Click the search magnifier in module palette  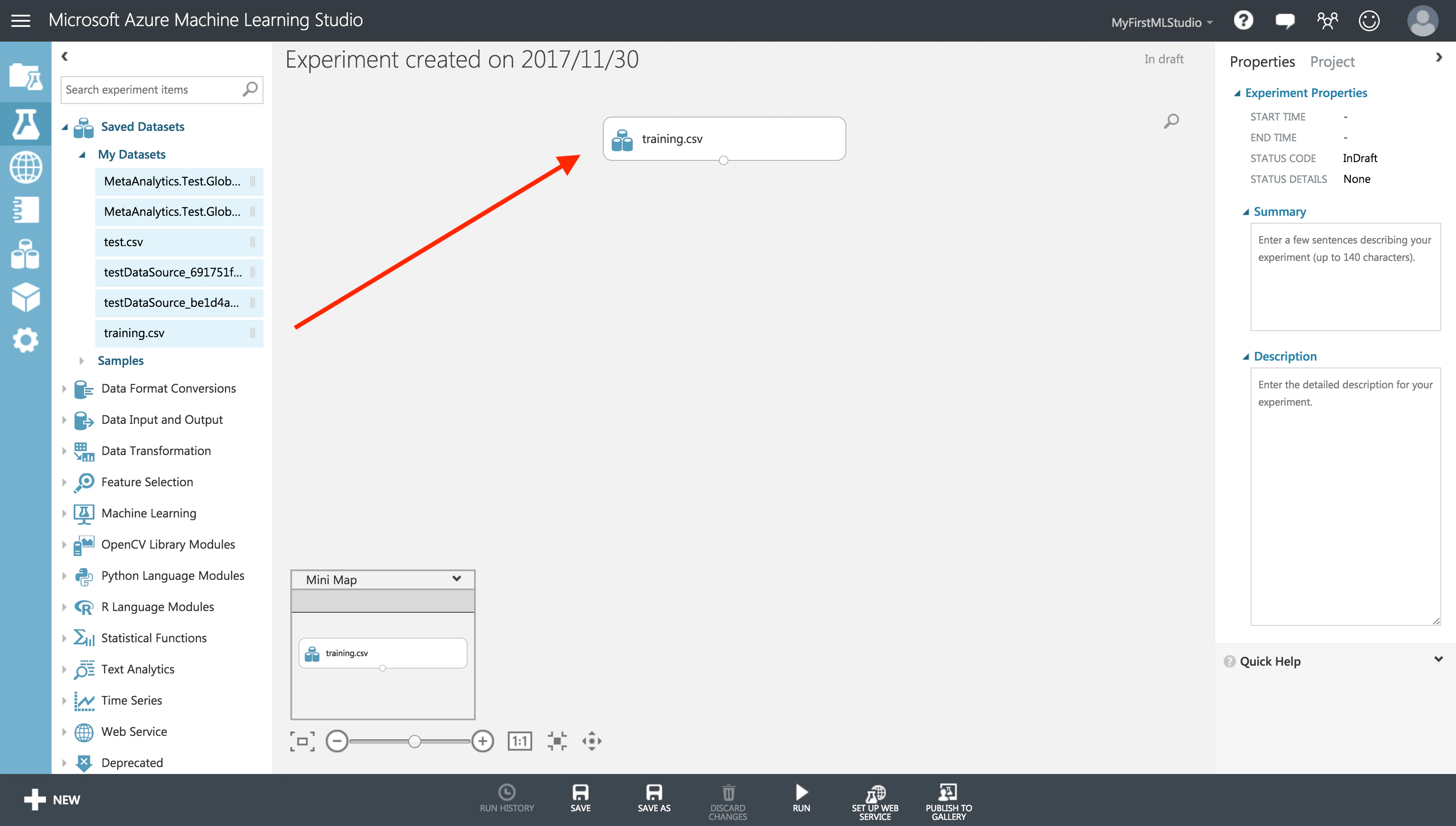[x=250, y=90]
